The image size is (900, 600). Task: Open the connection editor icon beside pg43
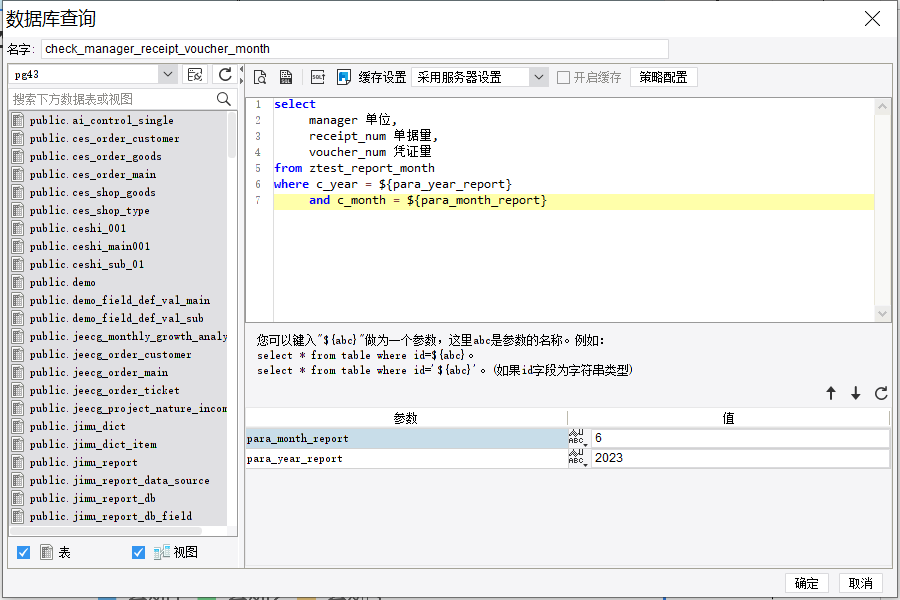point(195,75)
